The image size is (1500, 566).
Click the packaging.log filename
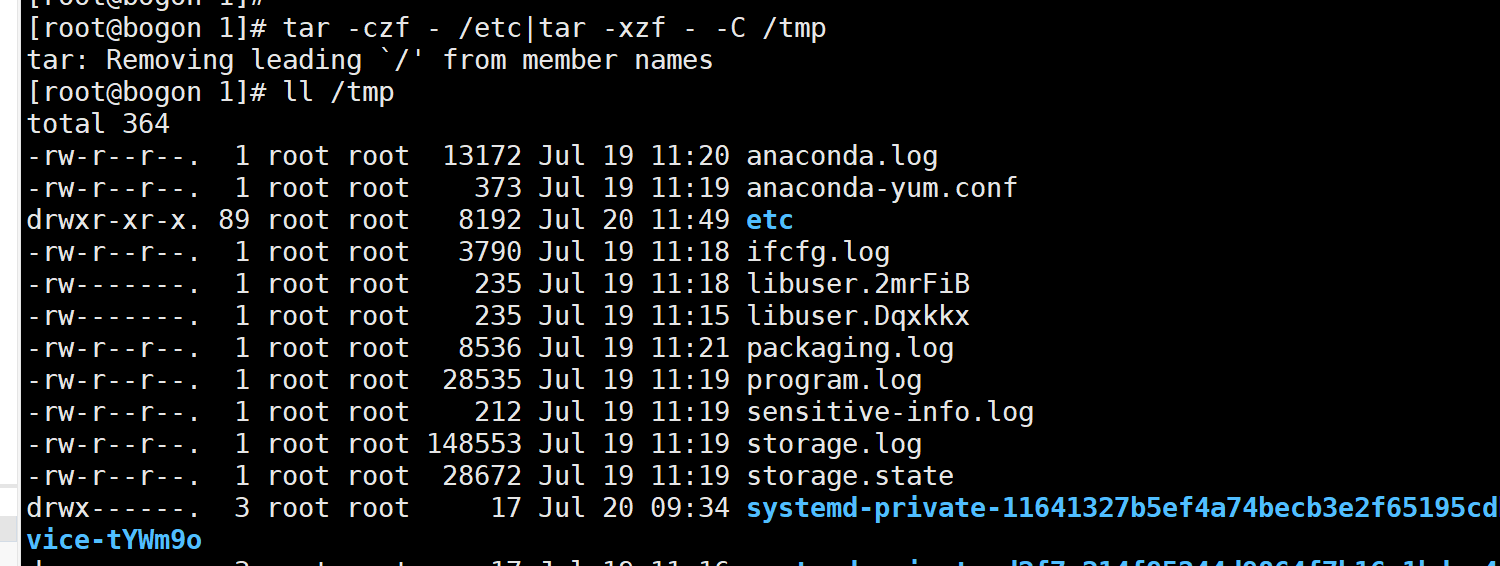tap(850, 348)
